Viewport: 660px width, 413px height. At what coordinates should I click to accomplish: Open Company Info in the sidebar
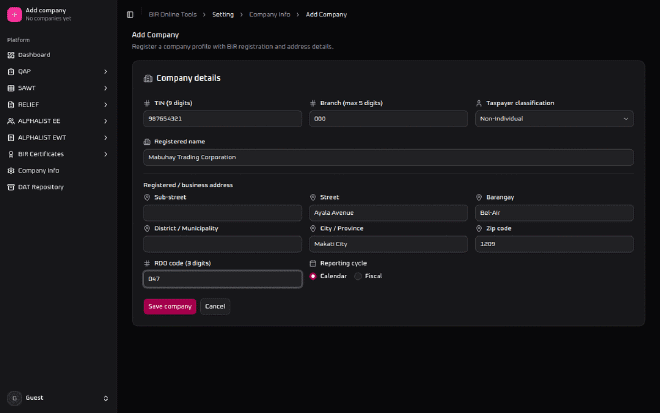coord(59,171)
